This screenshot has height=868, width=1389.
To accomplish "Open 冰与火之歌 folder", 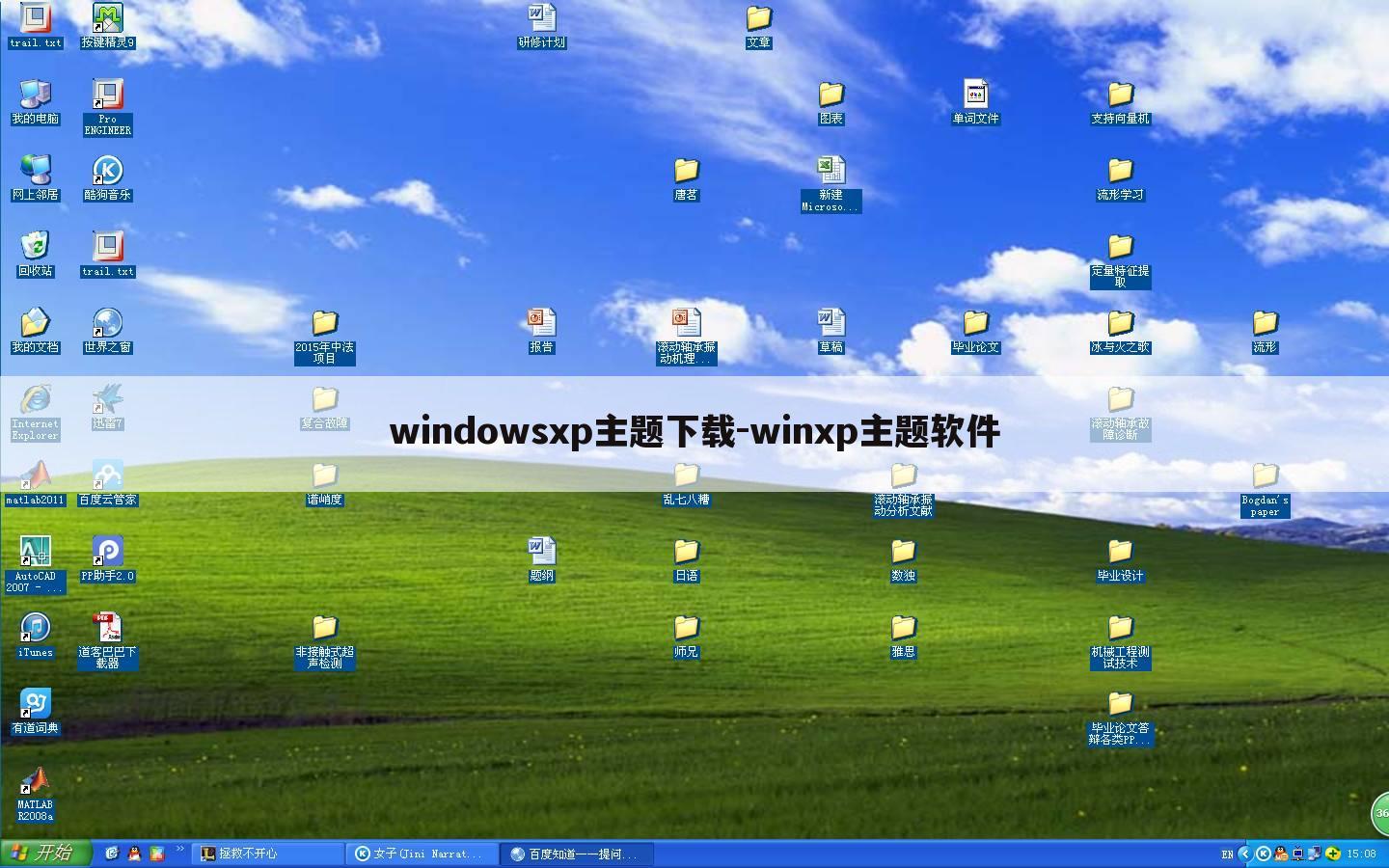I will click(1120, 331).
